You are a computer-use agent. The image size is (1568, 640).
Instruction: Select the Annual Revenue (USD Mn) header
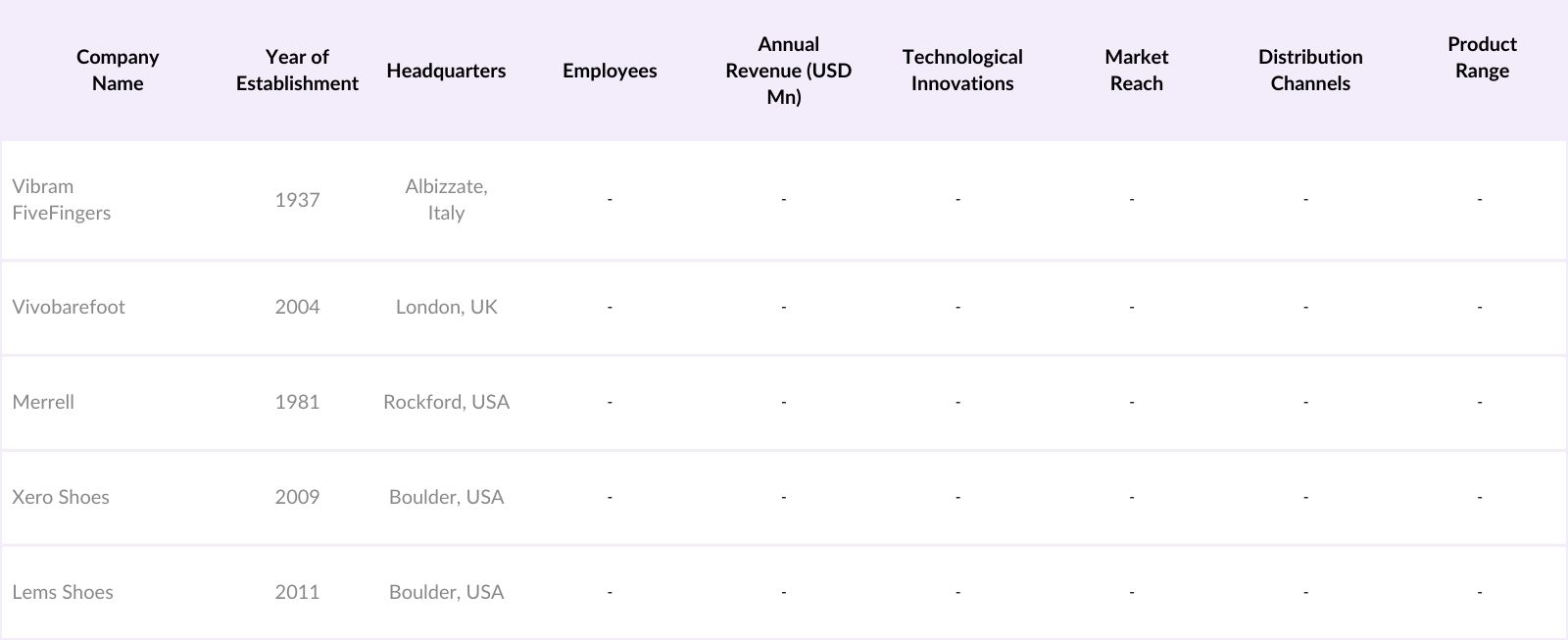pyautogui.click(x=788, y=71)
